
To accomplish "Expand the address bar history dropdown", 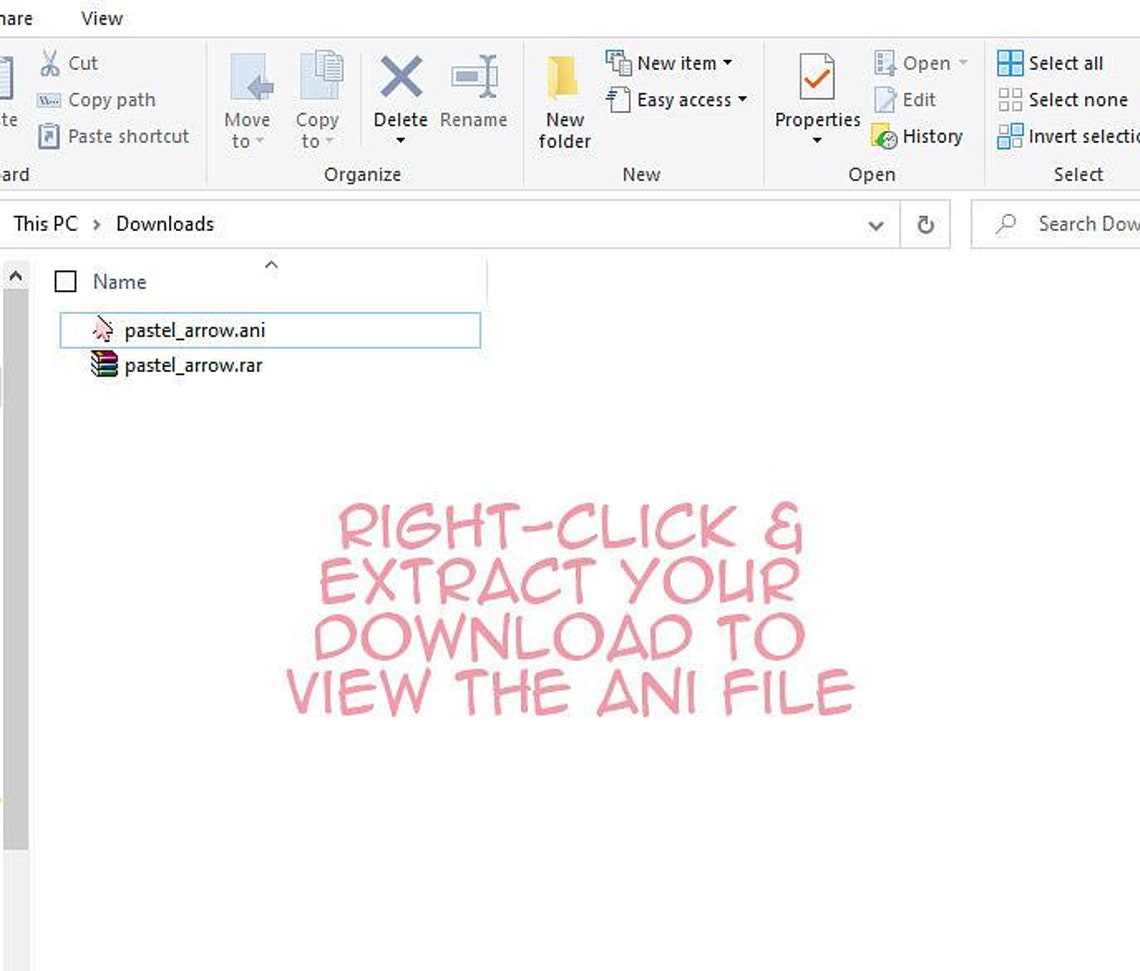I will coord(877,225).
